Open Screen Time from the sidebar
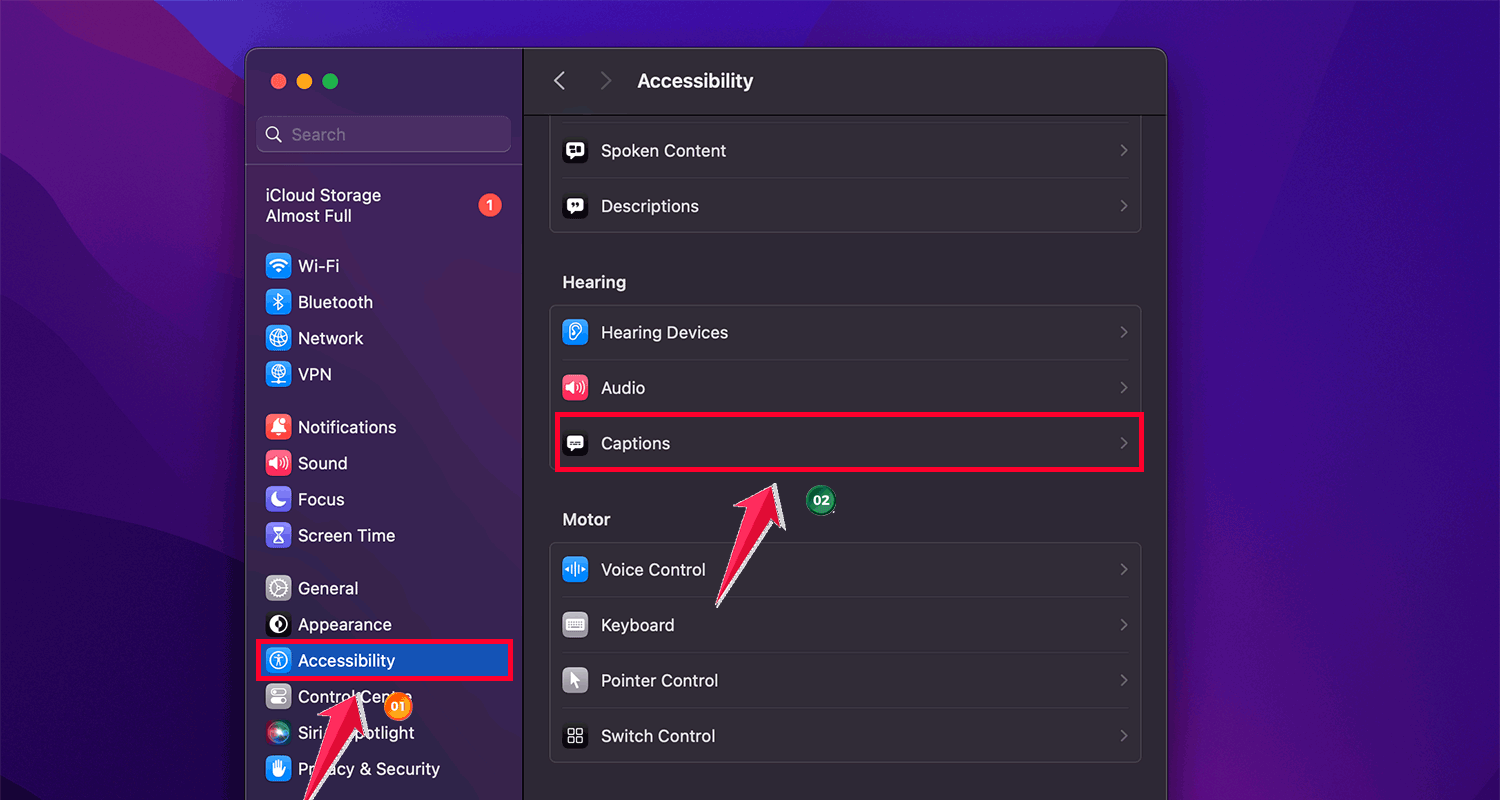This screenshot has height=800, width=1500. pos(345,535)
